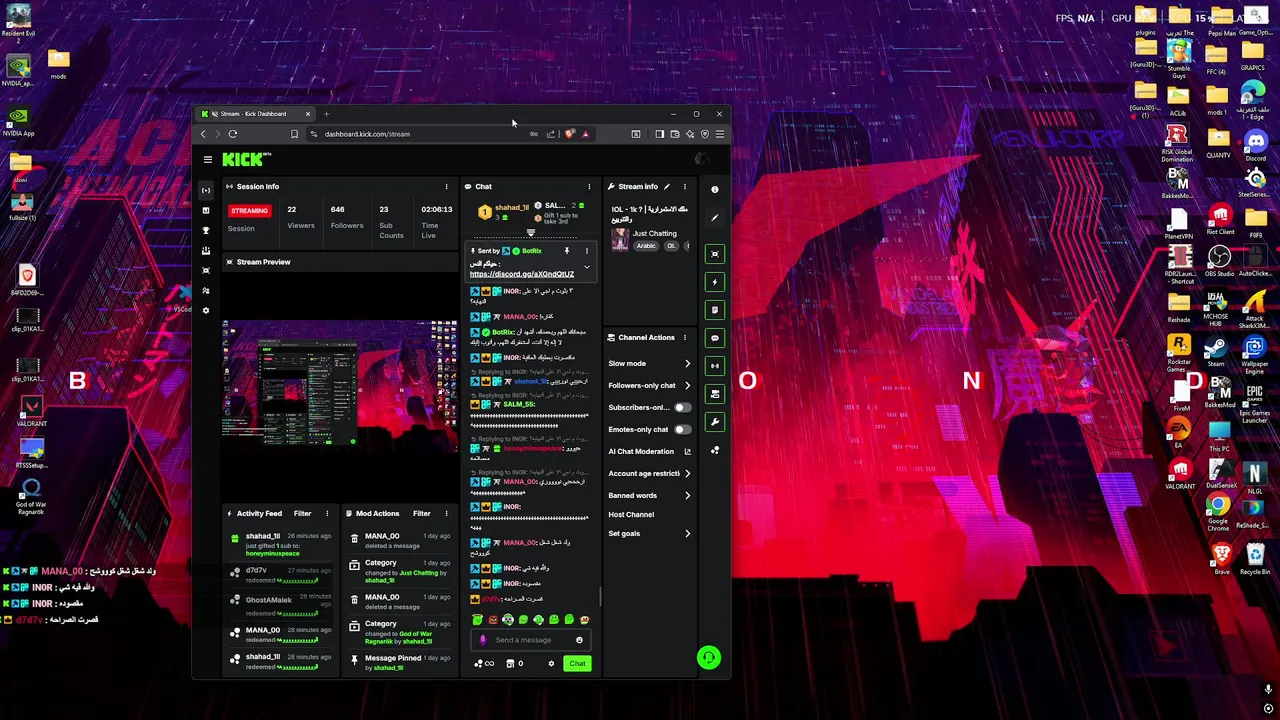Viewport: 1280px width, 720px height.
Task: Open pinned message three-dot menu
Action: [587, 251]
